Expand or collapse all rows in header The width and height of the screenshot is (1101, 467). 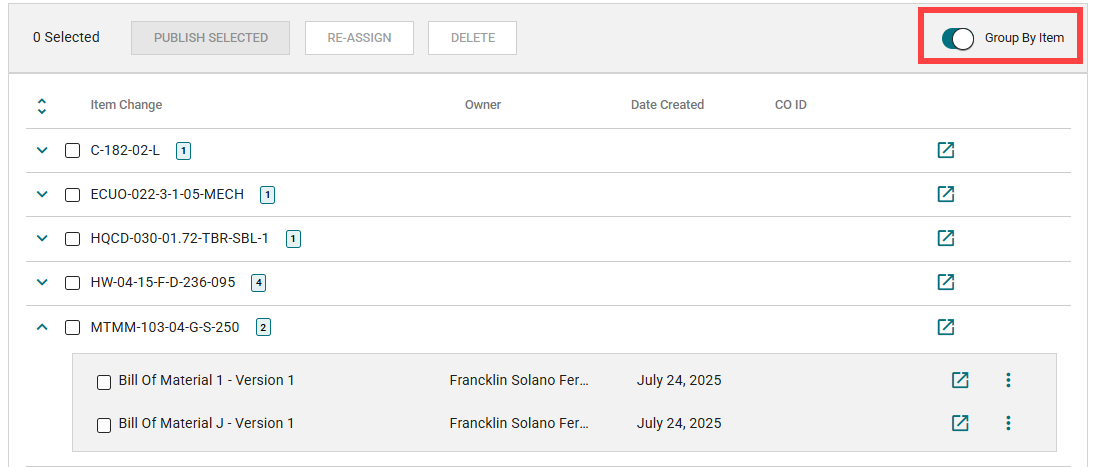(42, 105)
